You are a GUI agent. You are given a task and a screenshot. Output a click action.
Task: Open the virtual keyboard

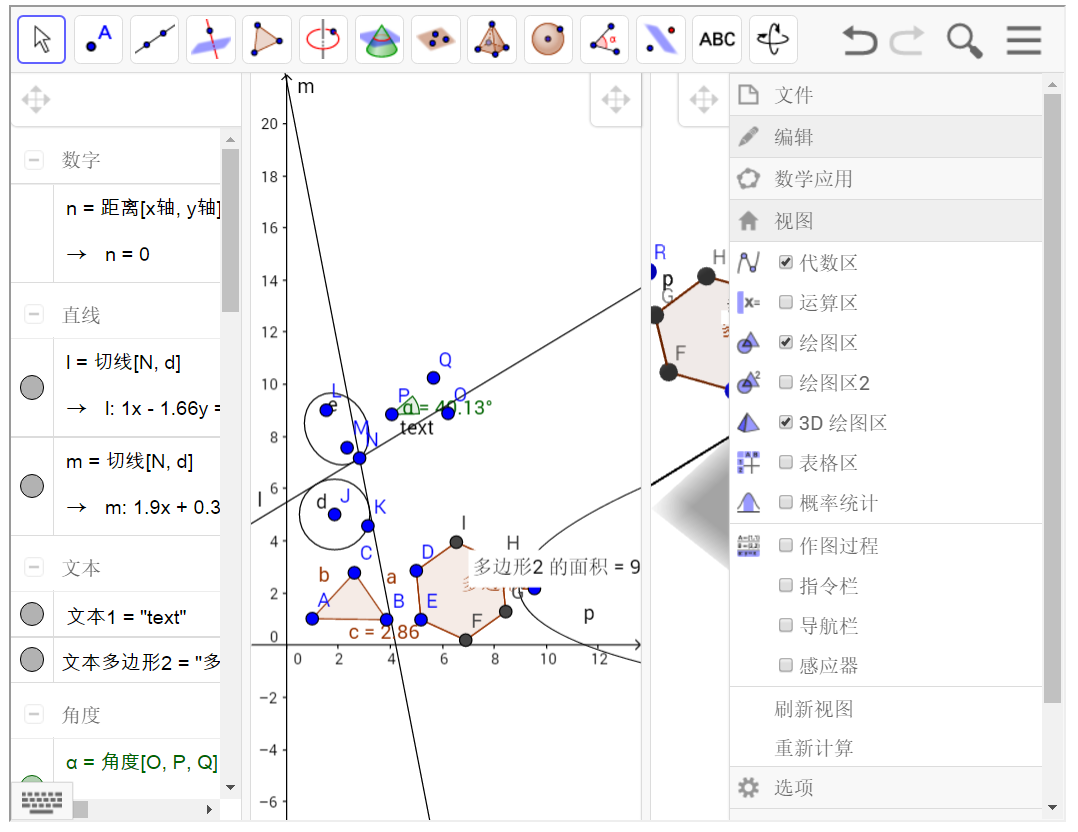coord(42,802)
